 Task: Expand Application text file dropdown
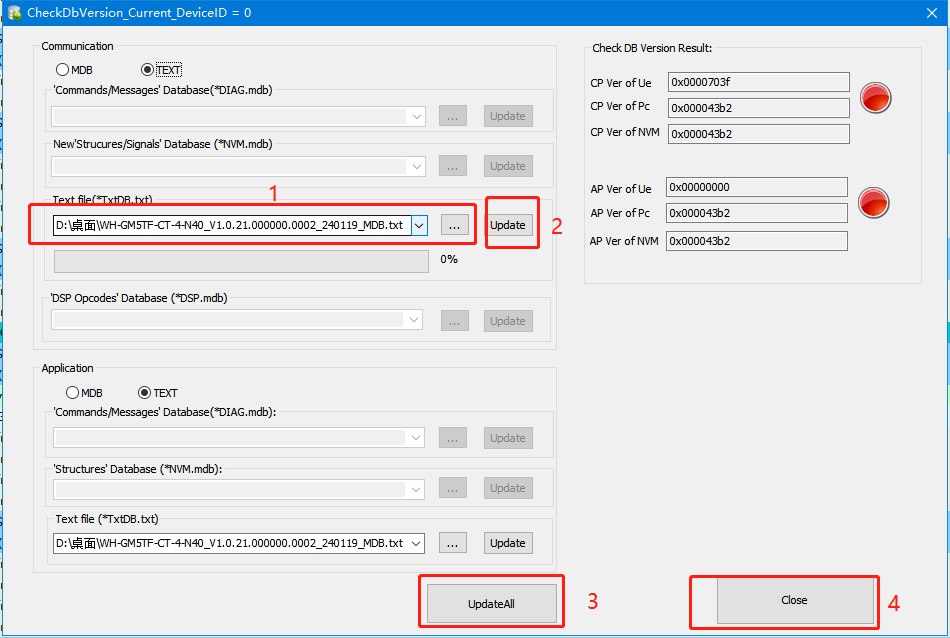416,543
